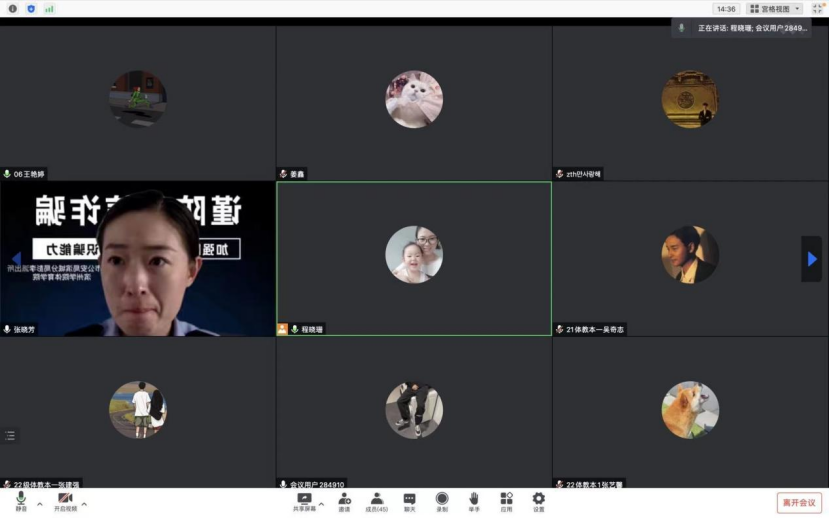Mute the microphone in the bottom toolbar
Viewport: 830px width, 519px height.
[x=21, y=500]
